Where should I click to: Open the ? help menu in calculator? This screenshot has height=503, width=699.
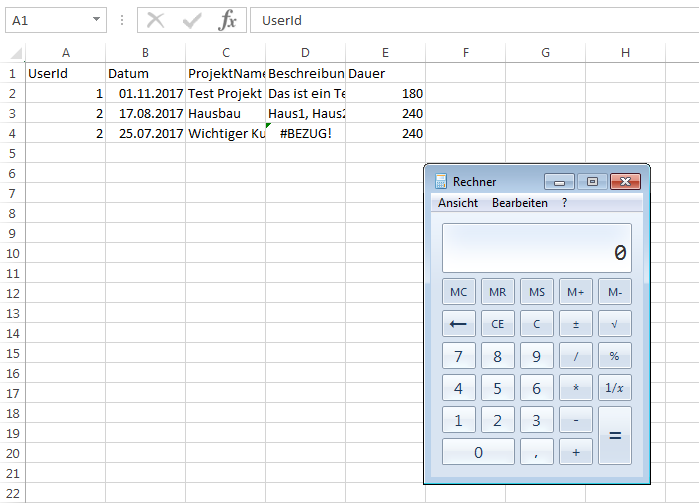(x=564, y=203)
